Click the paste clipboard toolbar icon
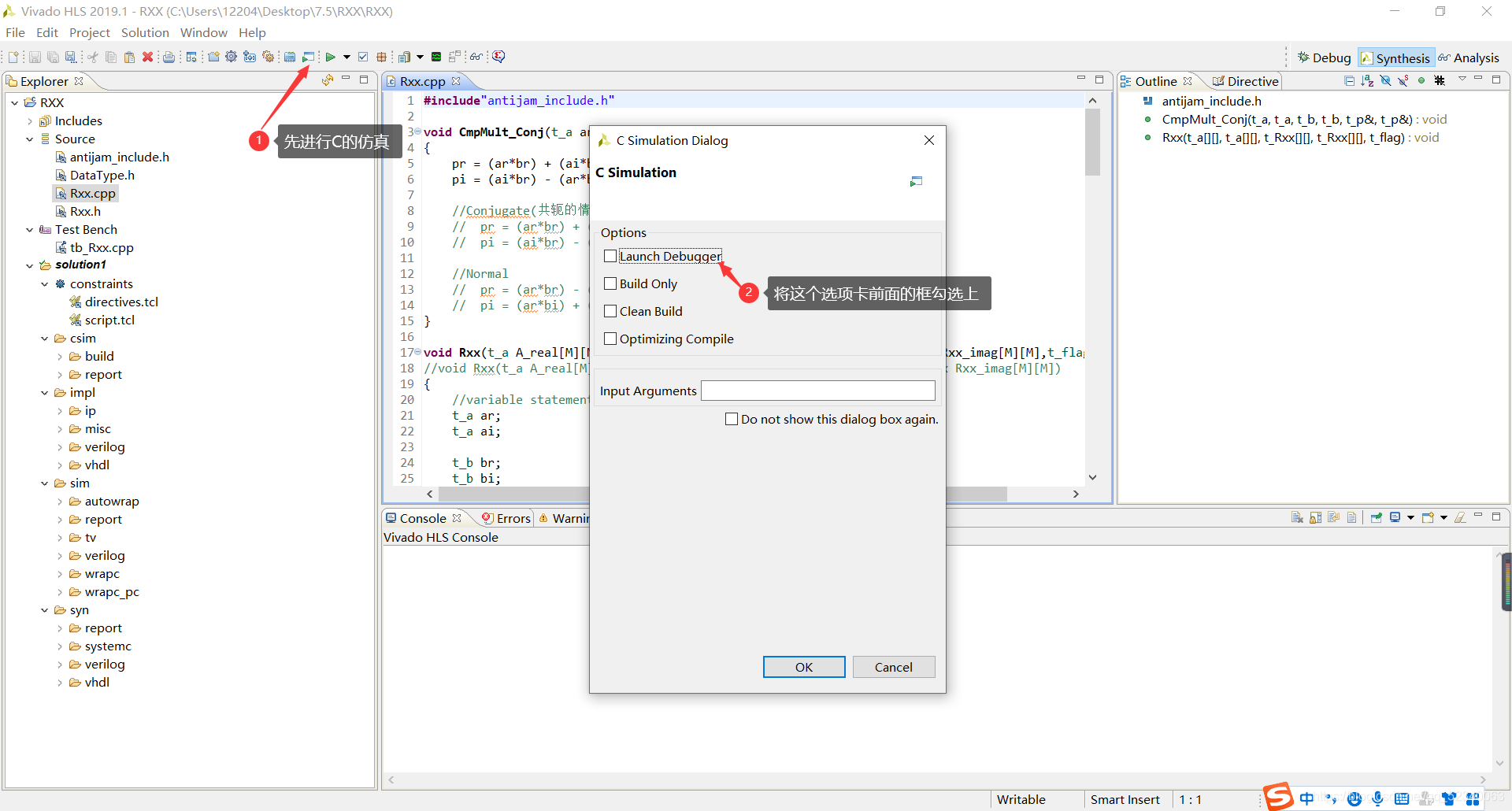 (x=129, y=57)
